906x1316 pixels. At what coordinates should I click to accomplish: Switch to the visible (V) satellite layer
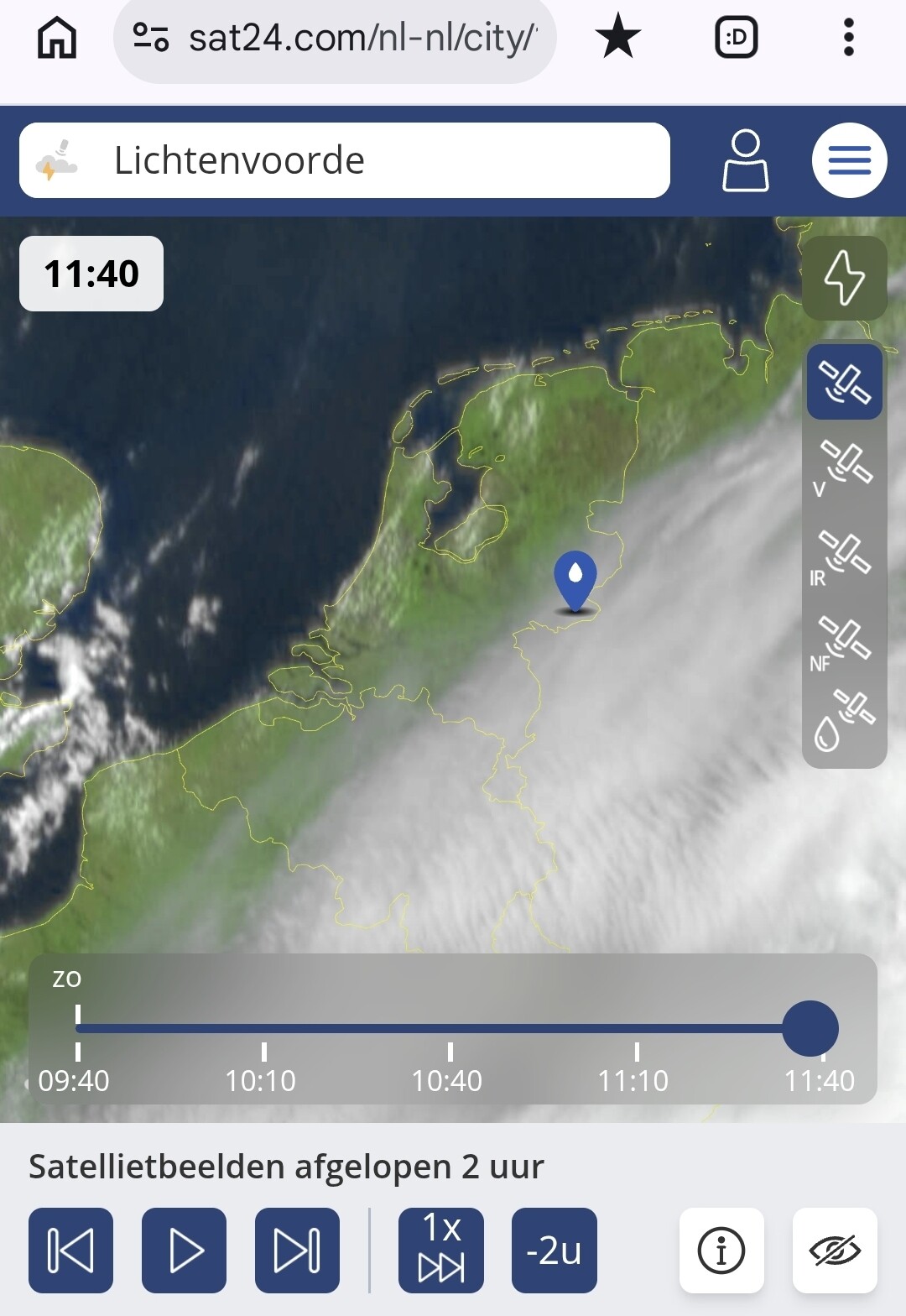click(x=843, y=467)
